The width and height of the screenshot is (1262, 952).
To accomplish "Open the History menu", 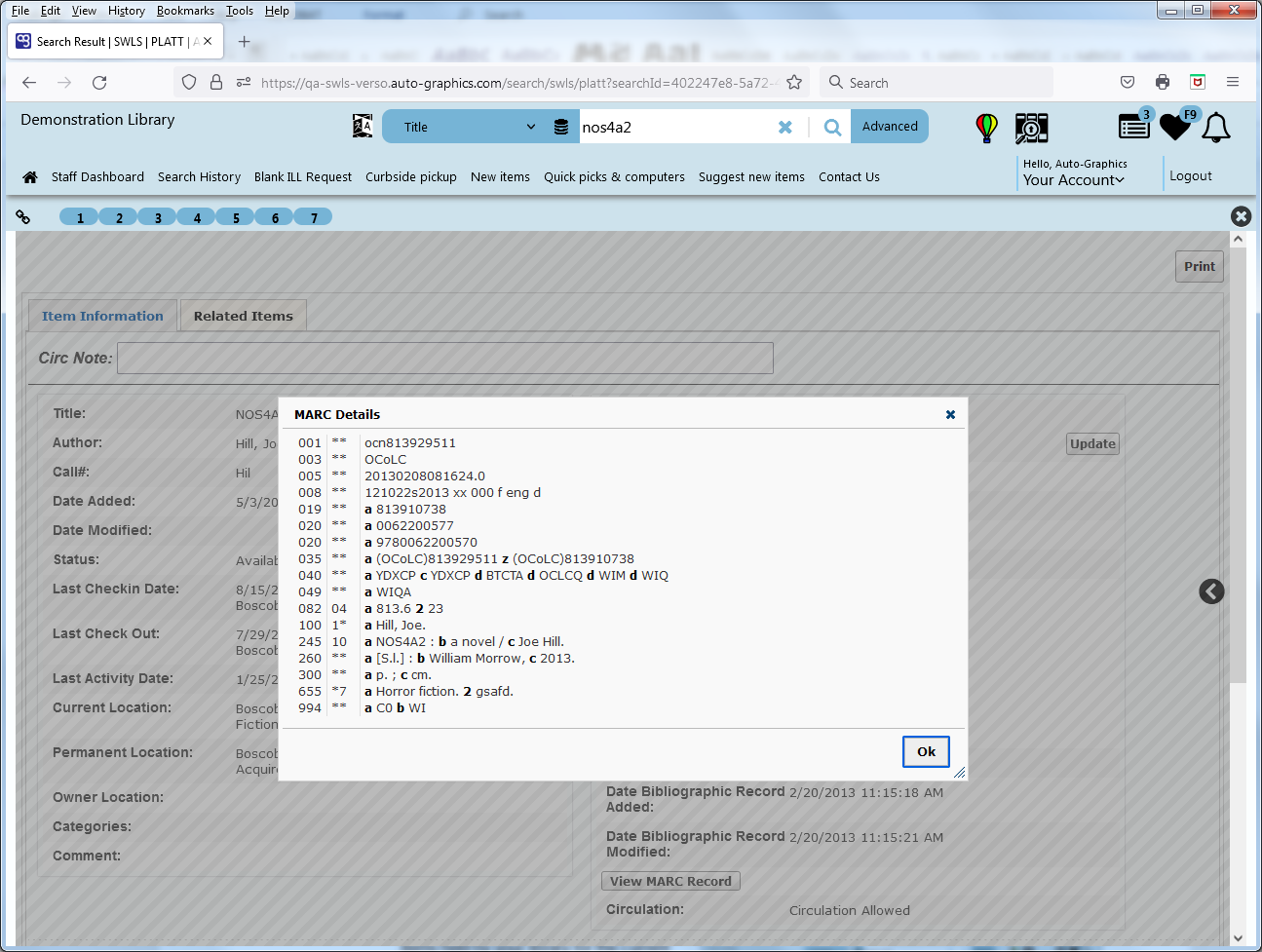I will click(x=127, y=11).
